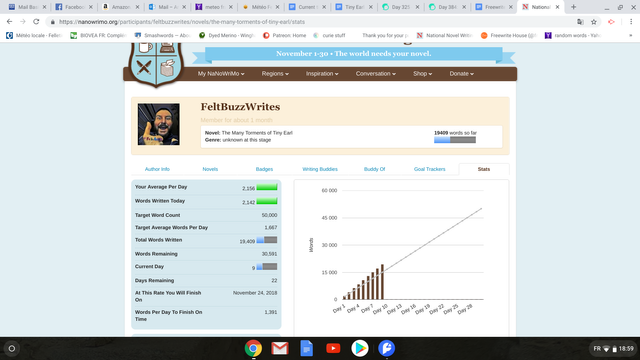Click the launcher circle button

[12, 348]
